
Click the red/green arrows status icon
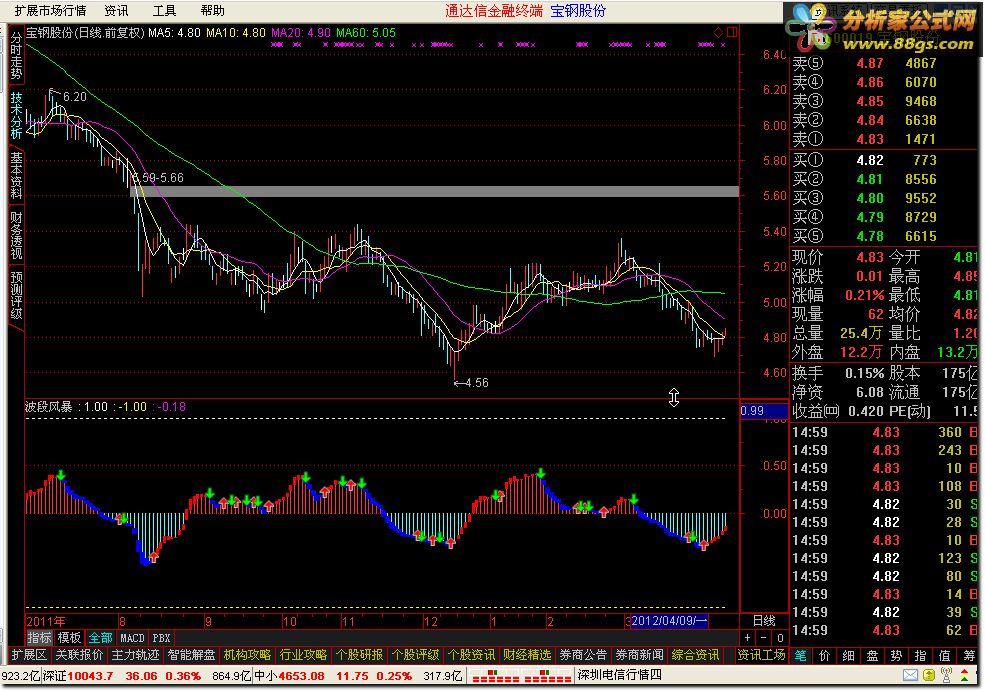(x=964, y=675)
